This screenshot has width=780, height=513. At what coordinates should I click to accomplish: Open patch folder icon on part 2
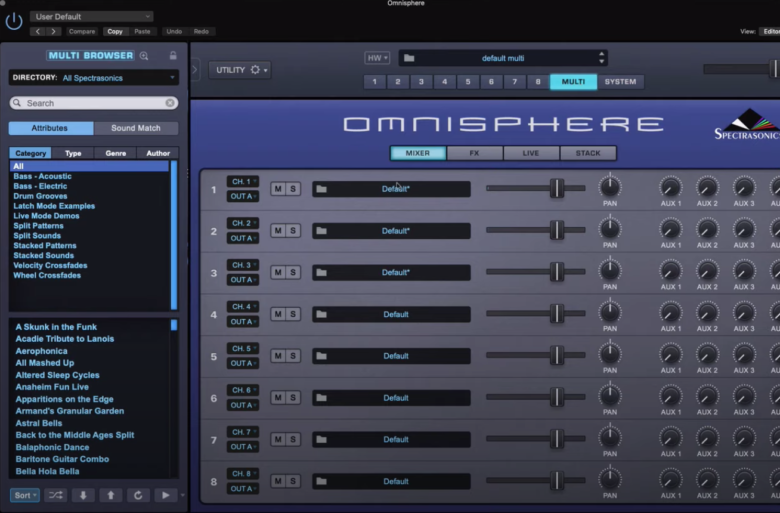(321, 231)
